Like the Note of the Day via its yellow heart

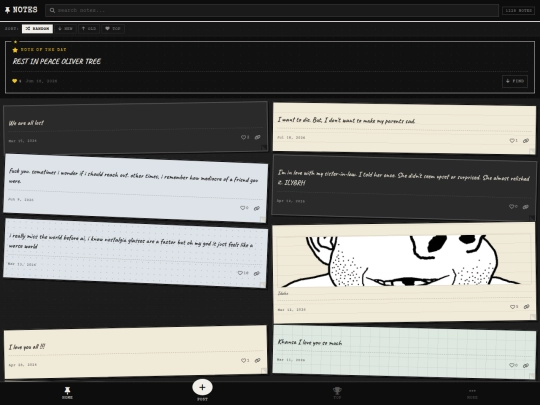pos(14,81)
